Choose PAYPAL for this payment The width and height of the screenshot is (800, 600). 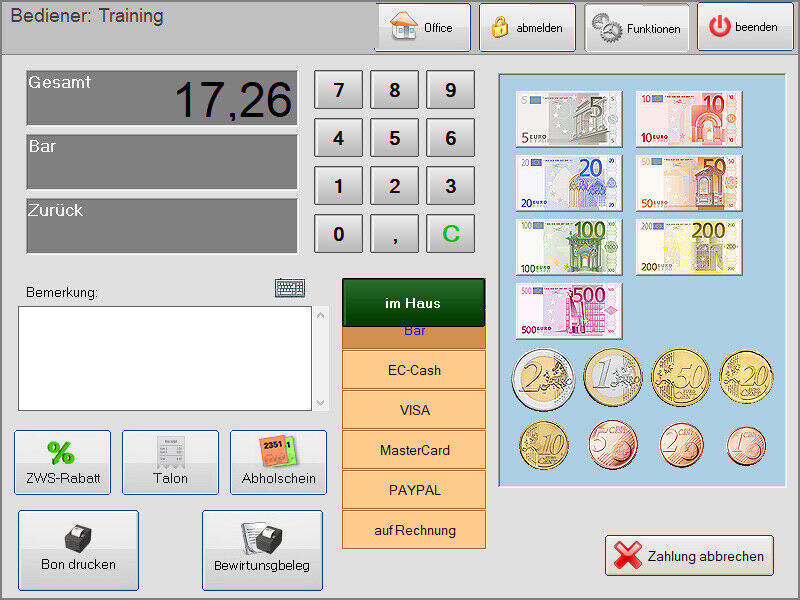click(413, 490)
